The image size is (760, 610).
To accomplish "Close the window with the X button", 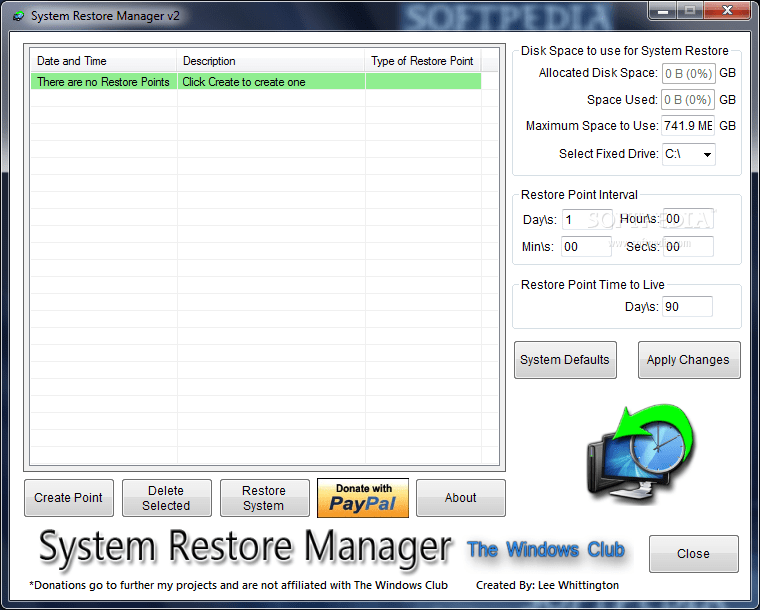I will 727,10.
